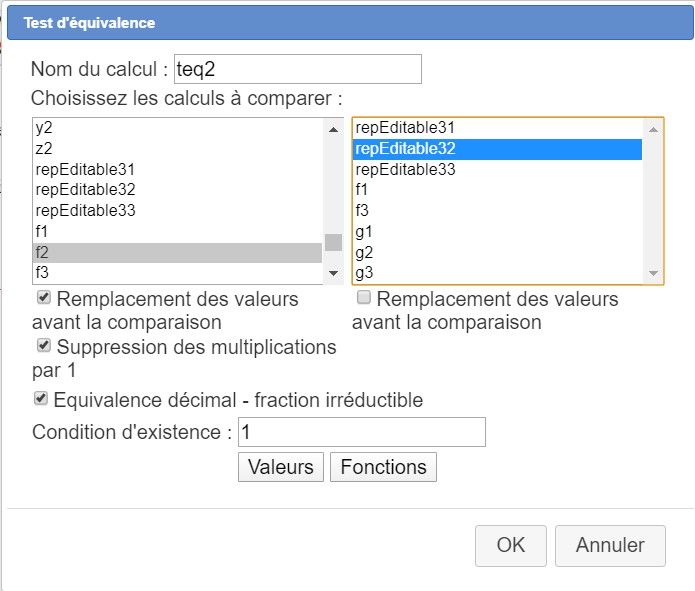Open the Fonctions button
The height and width of the screenshot is (591, 695).
383,467
